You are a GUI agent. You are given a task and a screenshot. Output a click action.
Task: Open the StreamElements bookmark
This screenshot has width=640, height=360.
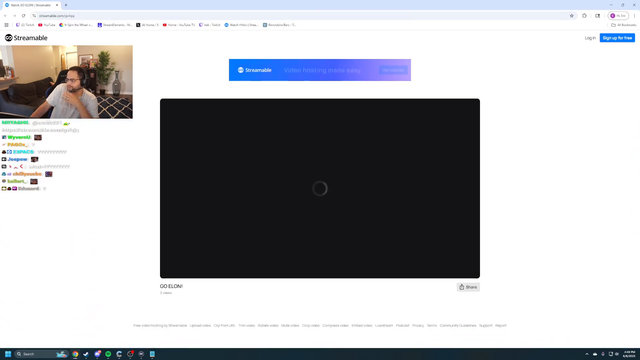pos(115,25)
